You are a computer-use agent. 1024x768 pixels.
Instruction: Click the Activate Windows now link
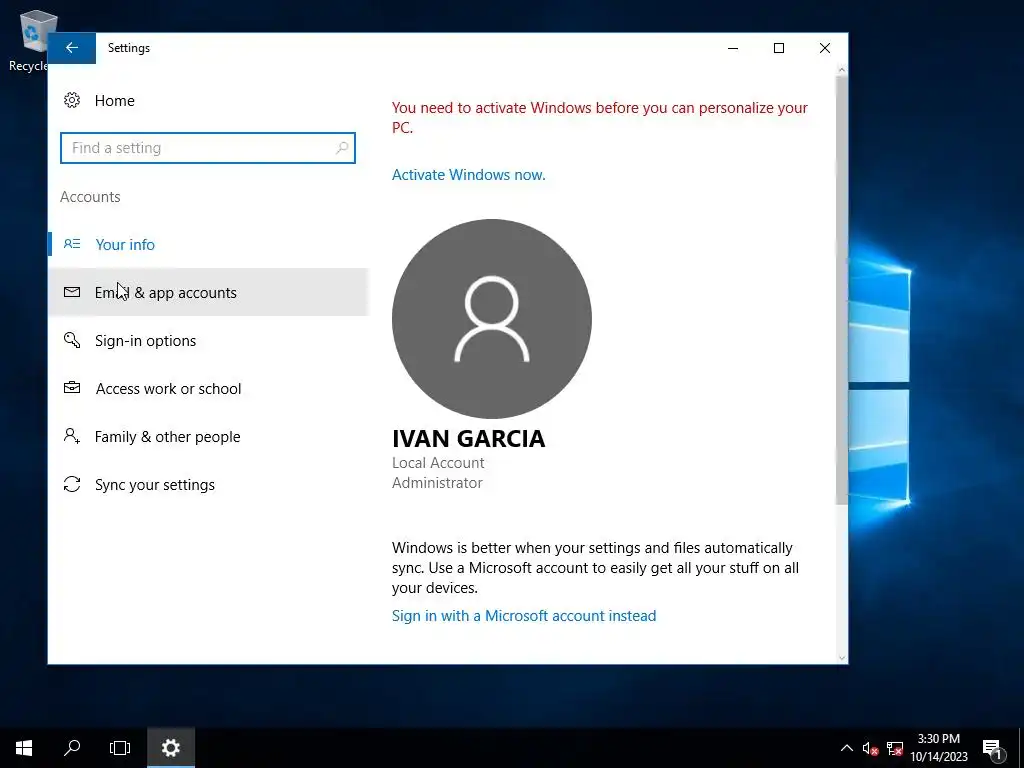[x=468, y=174]
